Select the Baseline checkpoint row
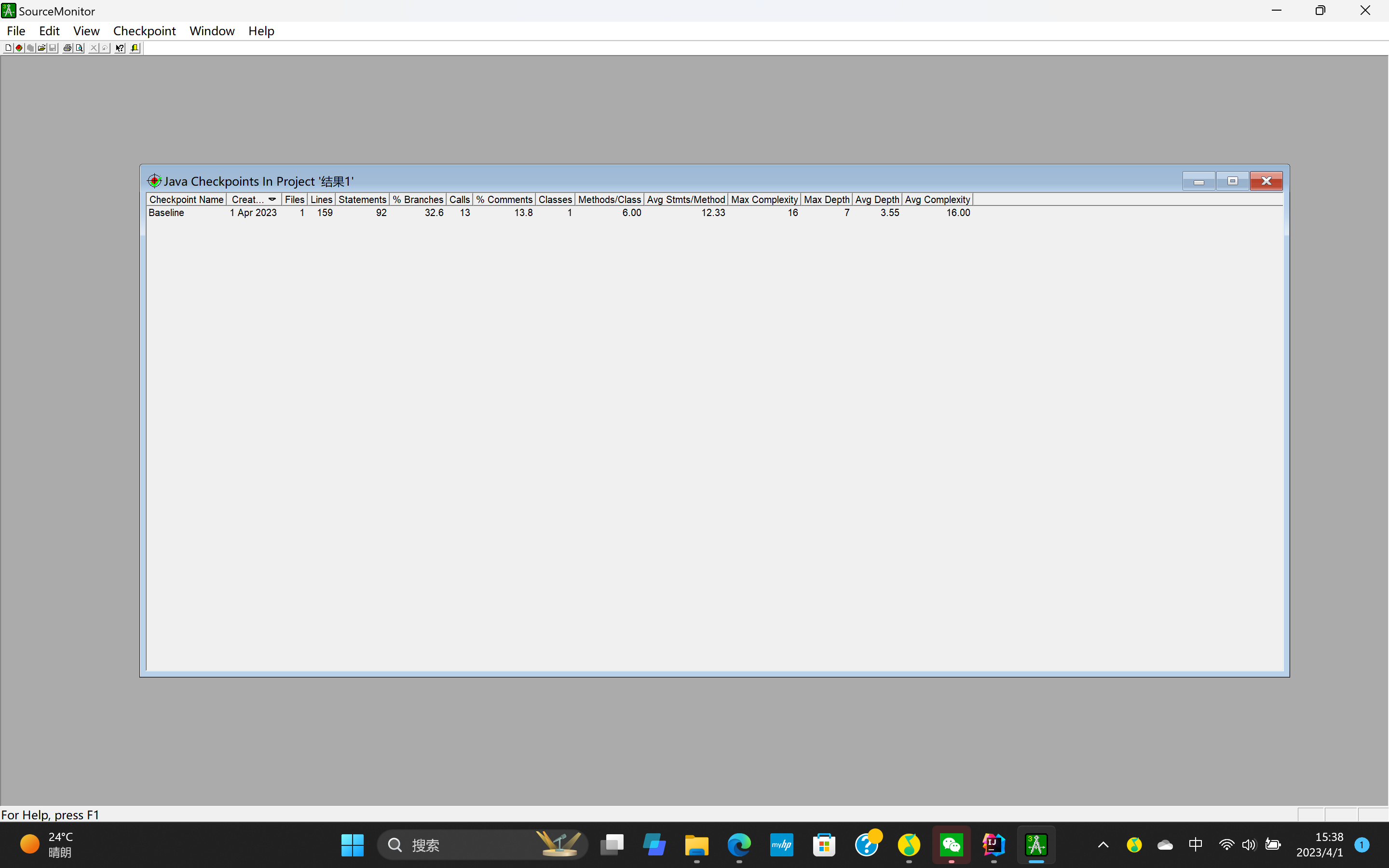1389x868 pixels. [x=166, y=213]
